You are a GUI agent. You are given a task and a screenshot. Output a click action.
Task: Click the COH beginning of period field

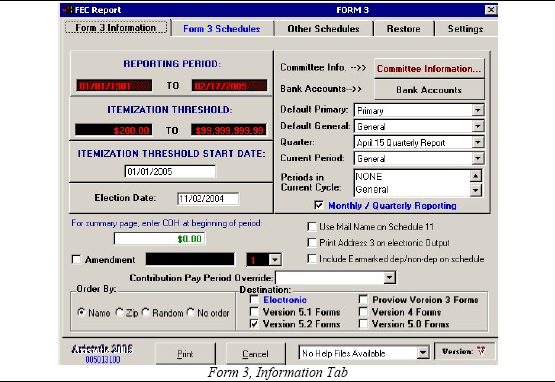159,239
